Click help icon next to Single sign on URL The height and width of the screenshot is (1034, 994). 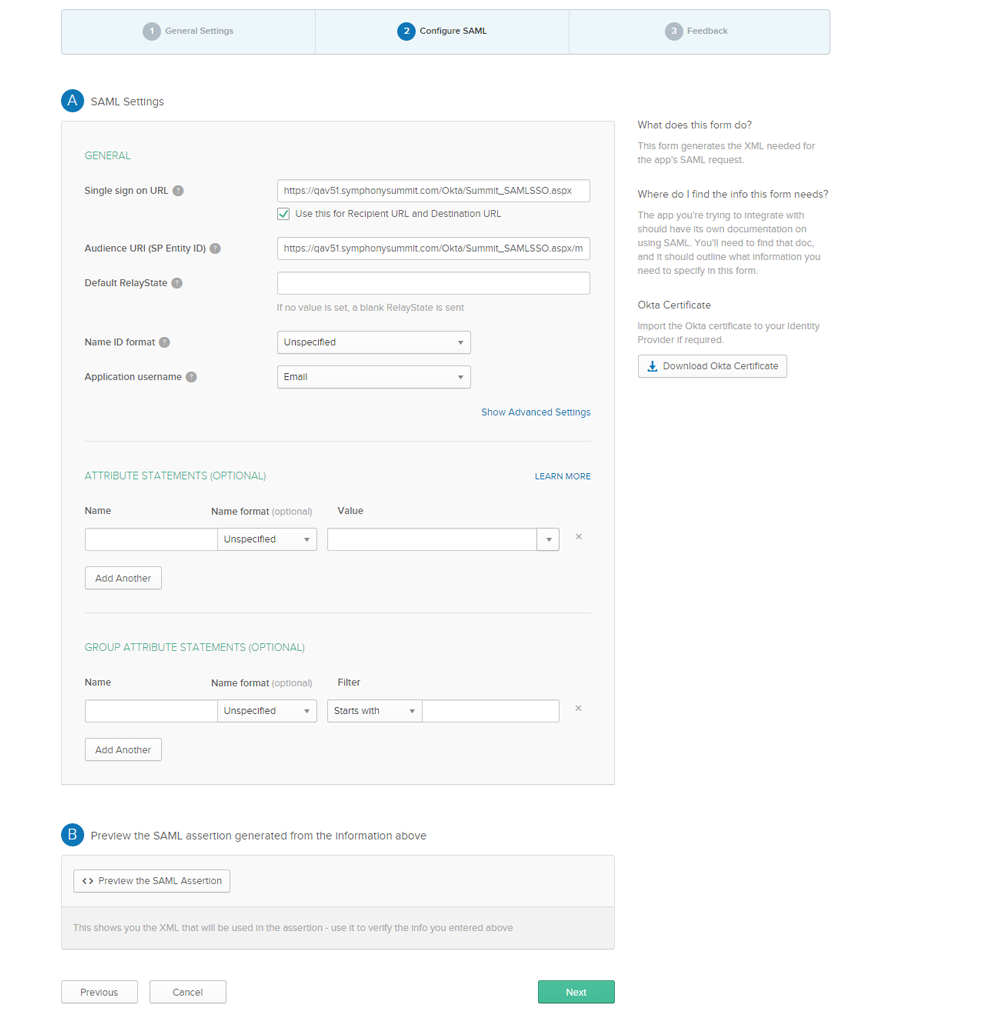178,191
